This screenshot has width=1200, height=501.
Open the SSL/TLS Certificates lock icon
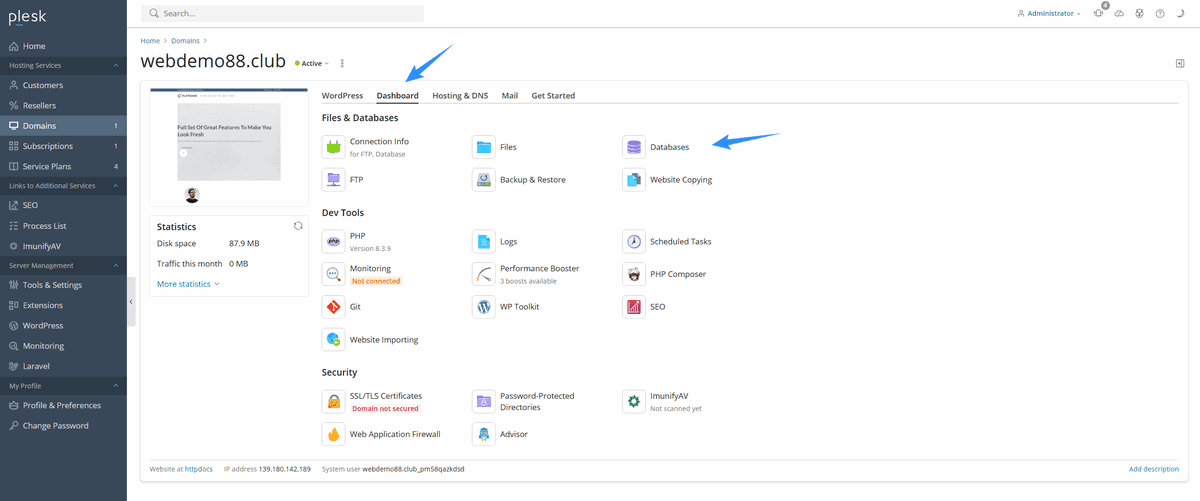(333, 402)
